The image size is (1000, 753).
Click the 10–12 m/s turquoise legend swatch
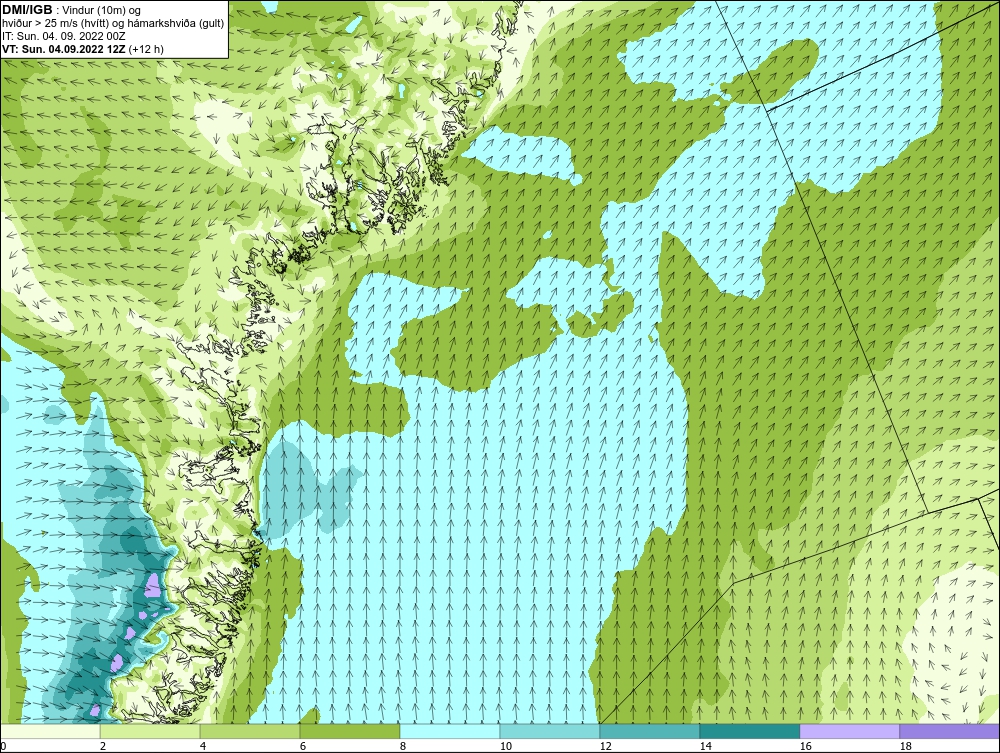coord(550,731)
